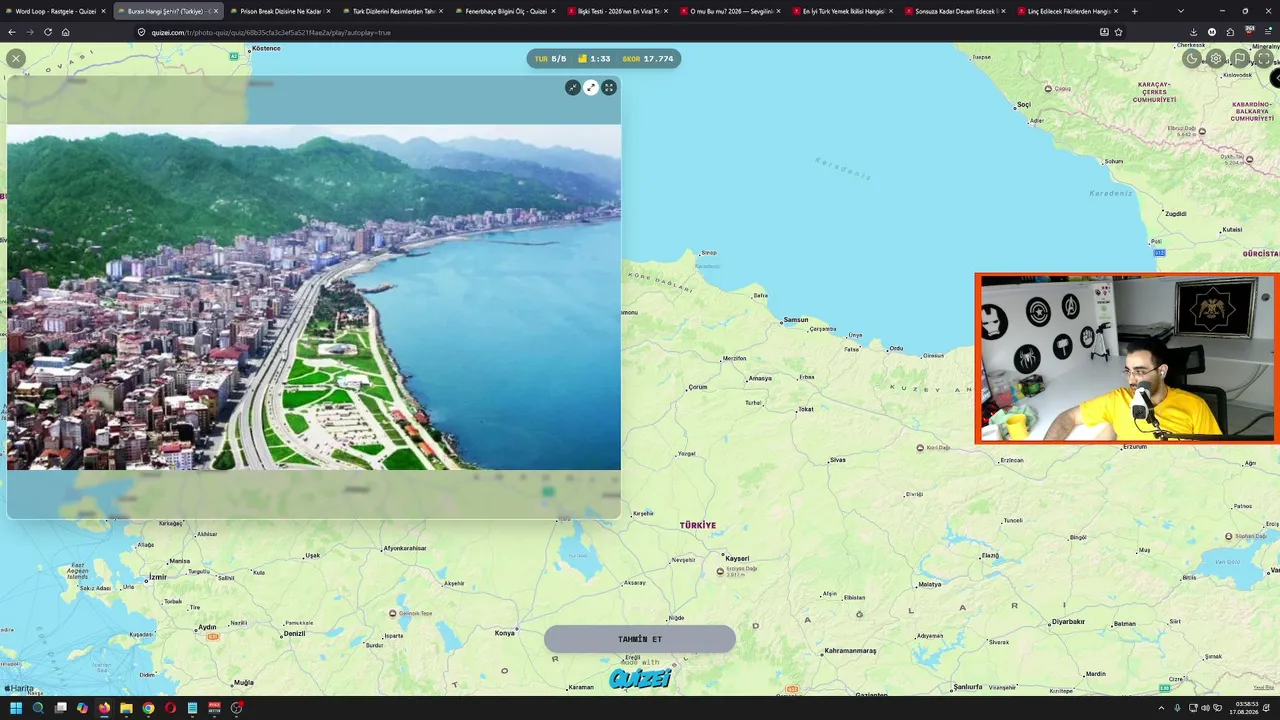This screenshot has height=720, width=1280.
Task: Click the 1:33 countdown timer
Action: (594, 59)
